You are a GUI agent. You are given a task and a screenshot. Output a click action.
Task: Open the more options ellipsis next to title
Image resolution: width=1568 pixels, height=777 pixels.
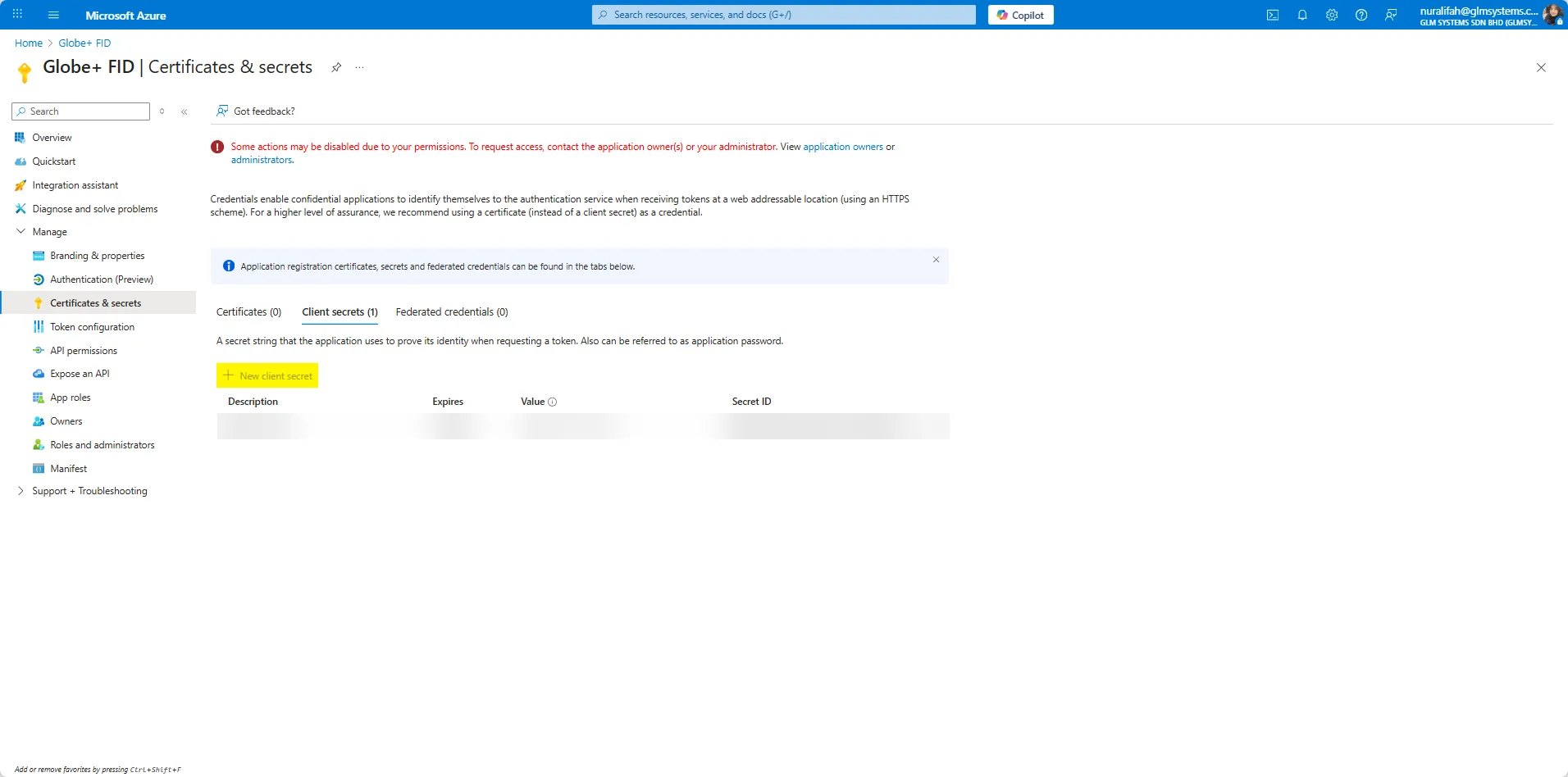pos(359,67)
